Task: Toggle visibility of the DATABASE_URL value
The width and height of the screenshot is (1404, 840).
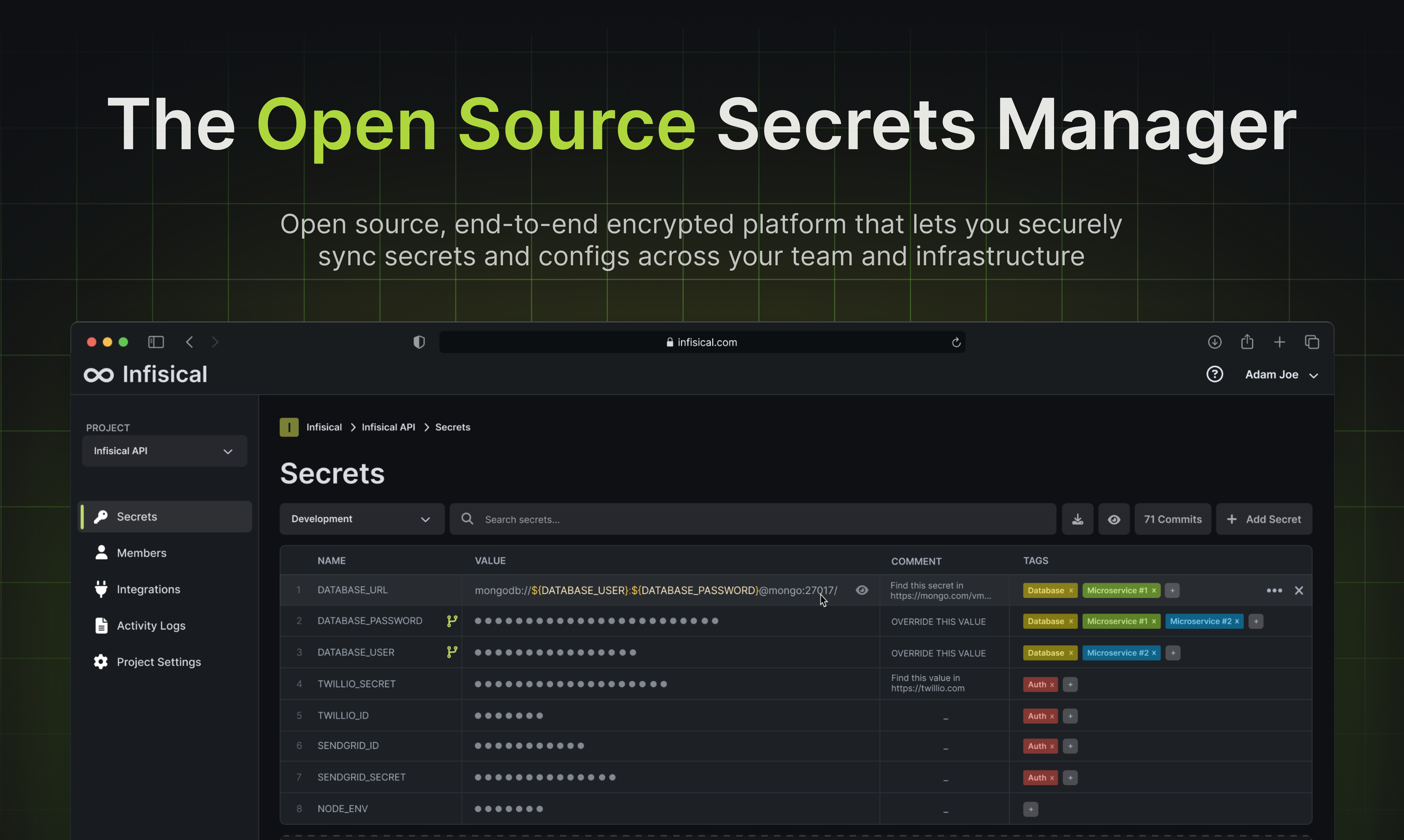Action: coord(862,590)
